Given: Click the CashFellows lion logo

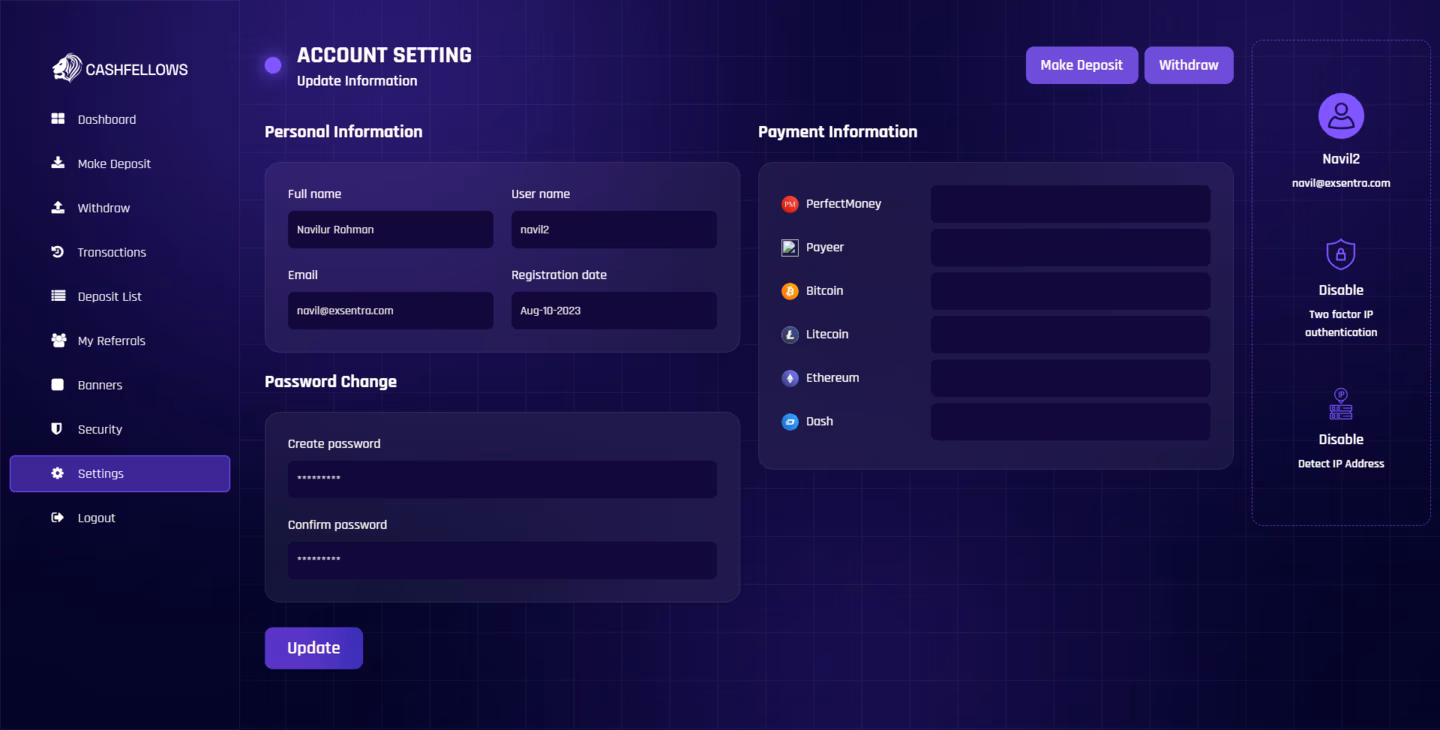Looking at the screenshot, I should [x=66, y=68].
